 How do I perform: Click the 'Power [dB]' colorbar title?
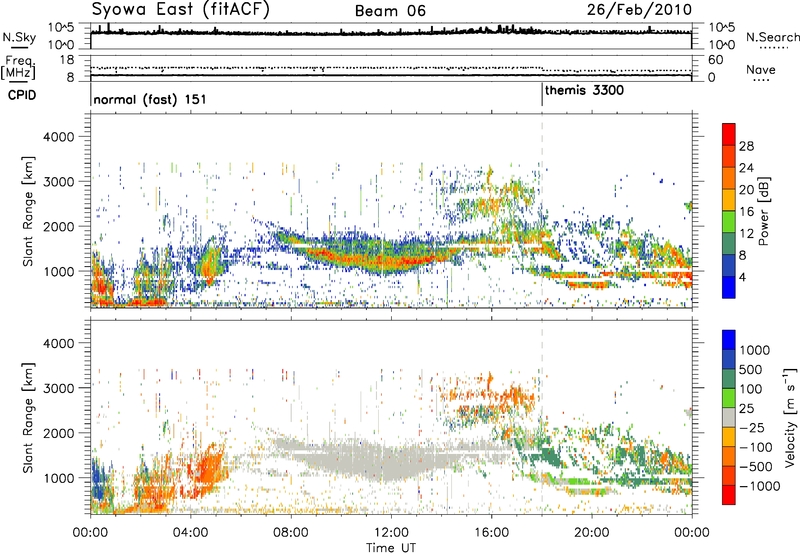point(764,211)
